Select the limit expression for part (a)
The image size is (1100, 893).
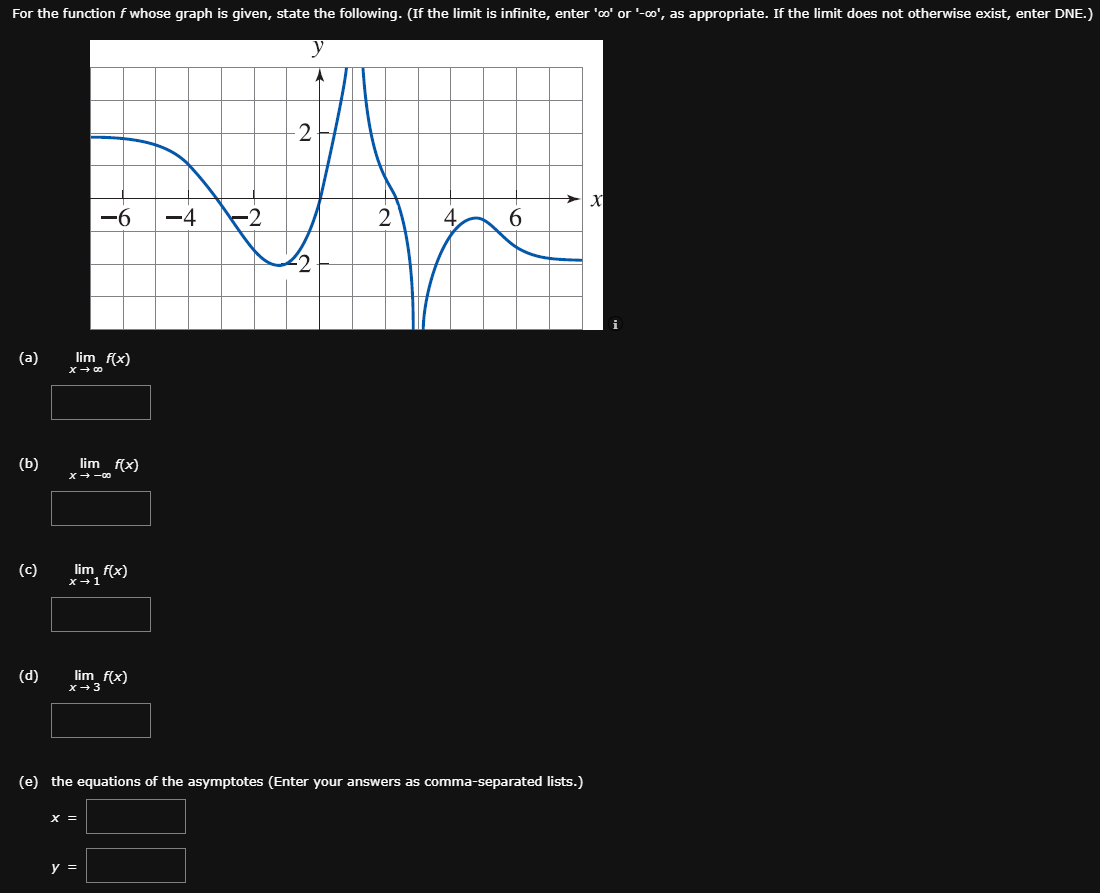pos(98,361)
